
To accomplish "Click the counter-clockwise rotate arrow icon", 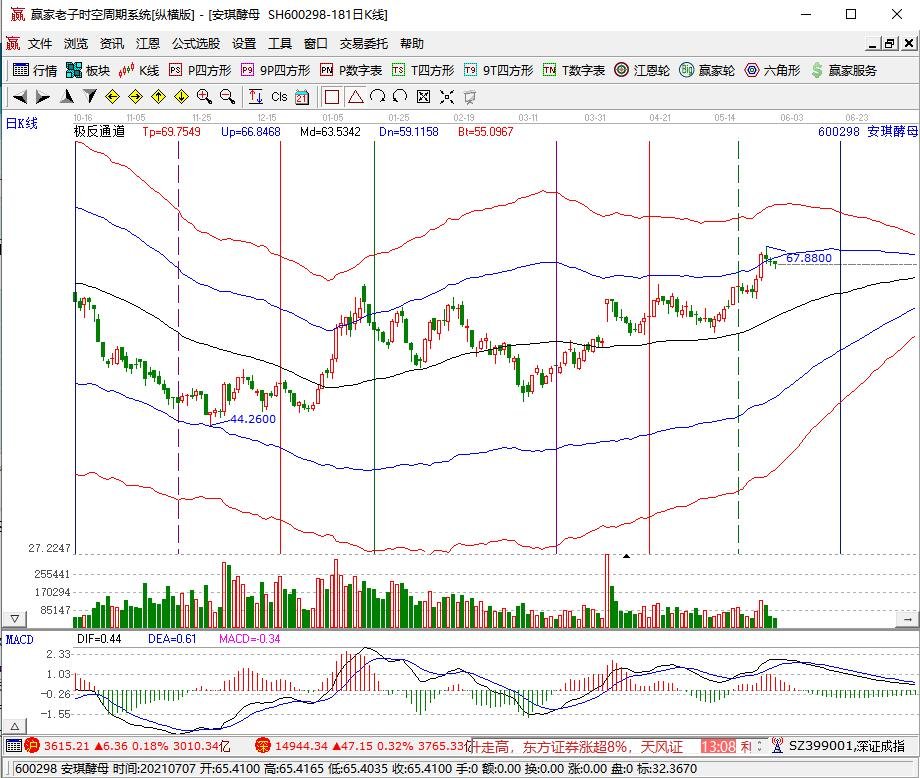I will coord(400,96).
